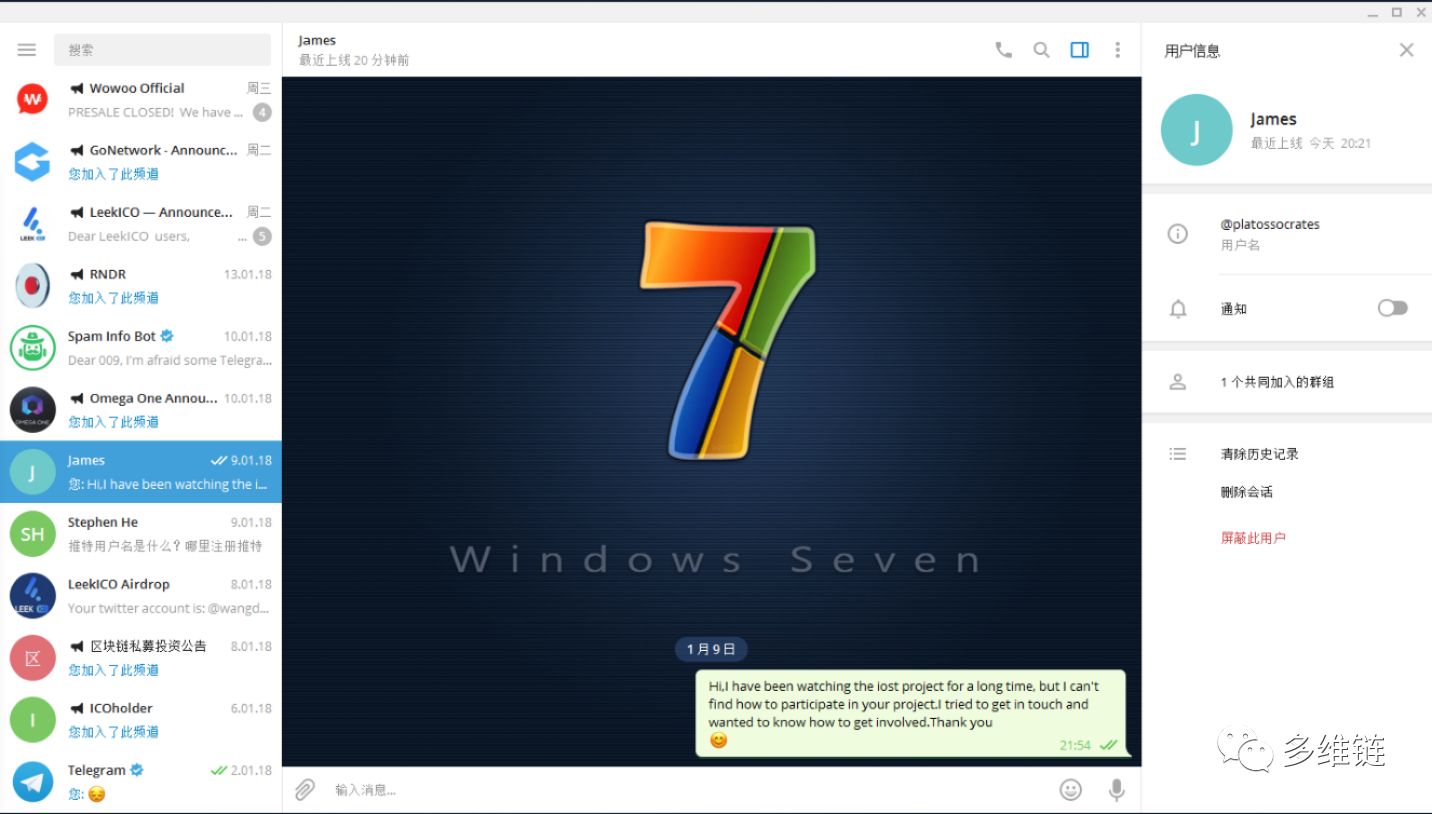Record a voice message with microphone
Image resolution: width=1432 pixels, height=814 pixels.
point(1117,790)
